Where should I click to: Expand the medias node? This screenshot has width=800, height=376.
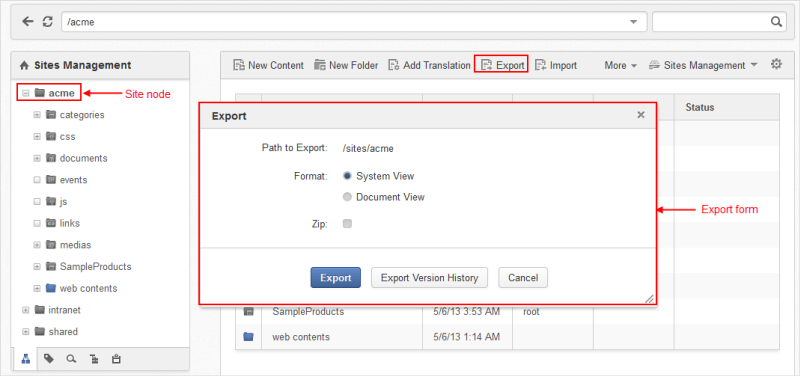tap(37, 245)
